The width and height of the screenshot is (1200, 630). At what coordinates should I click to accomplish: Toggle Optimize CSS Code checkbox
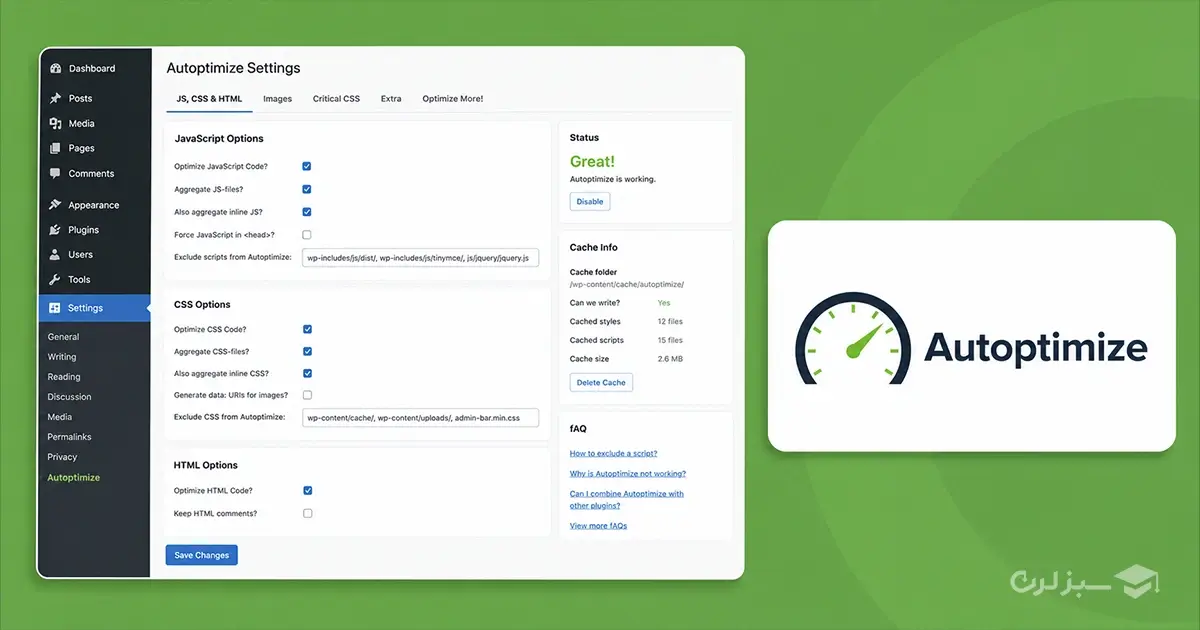(307, 329)
